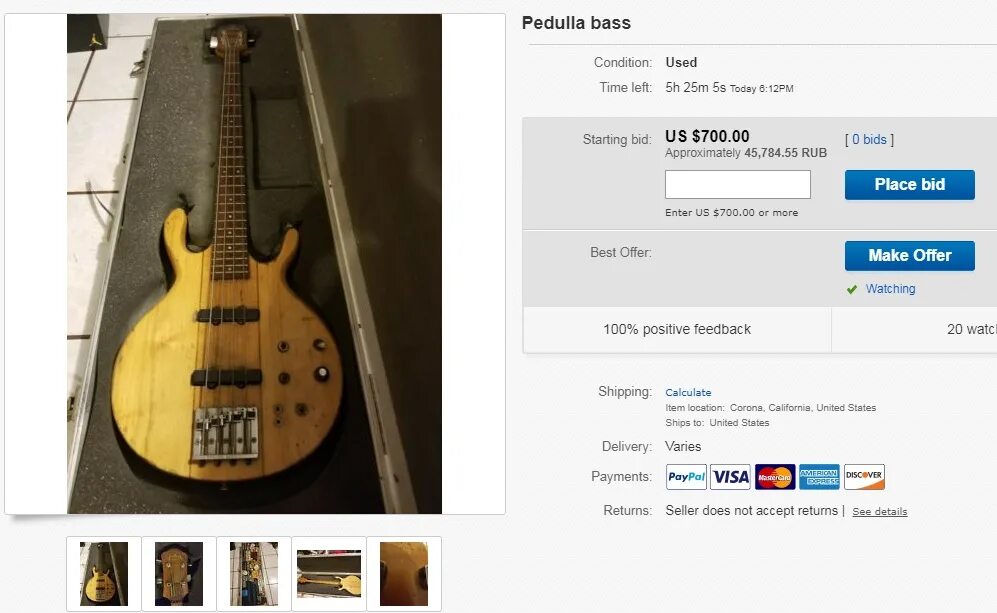Select fourth thumbnail with horizontal bass
Image resolution: width=997 pixels, height=613 pixels.
coord(329,574)
